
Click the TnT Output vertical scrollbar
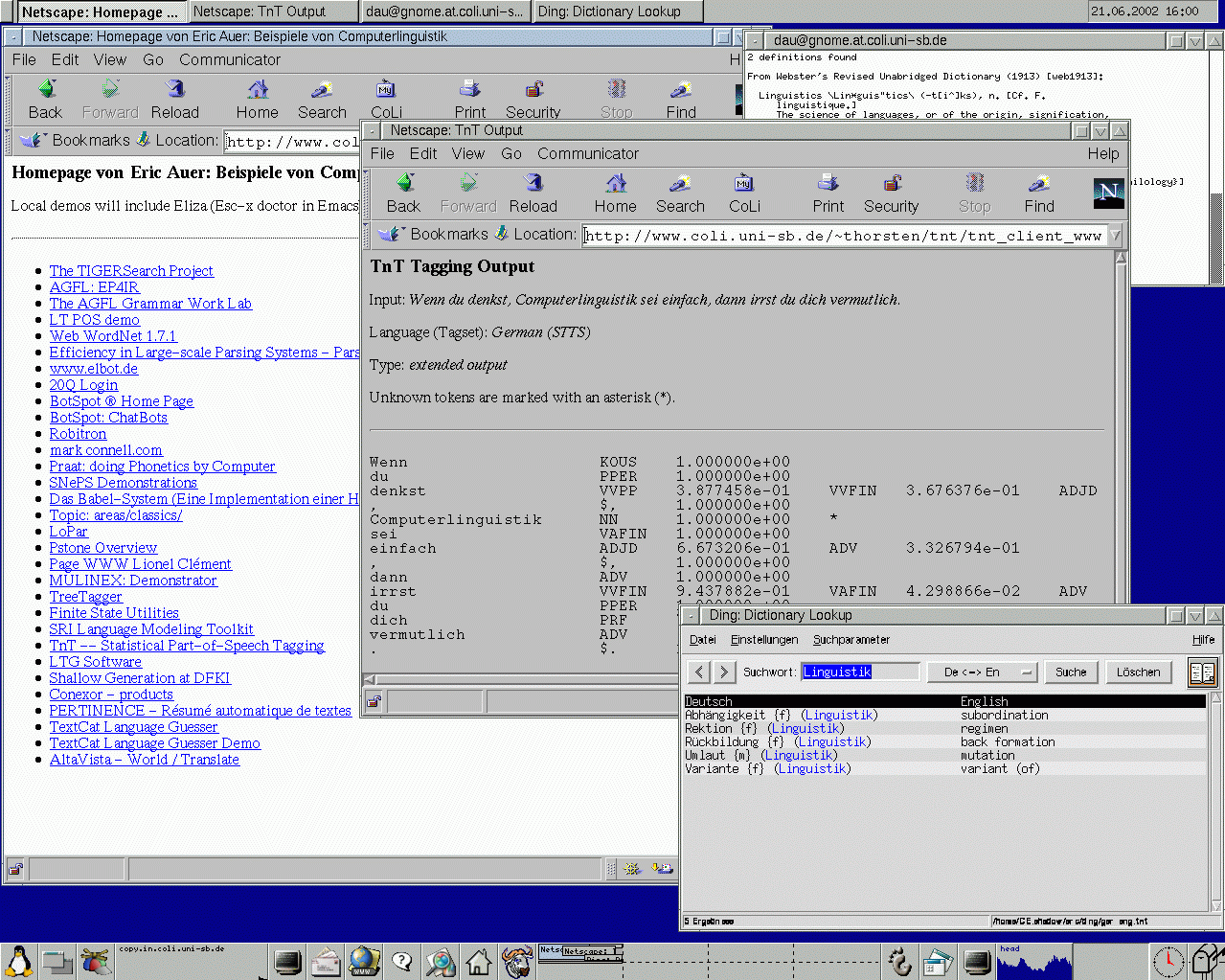point(1122,460)
